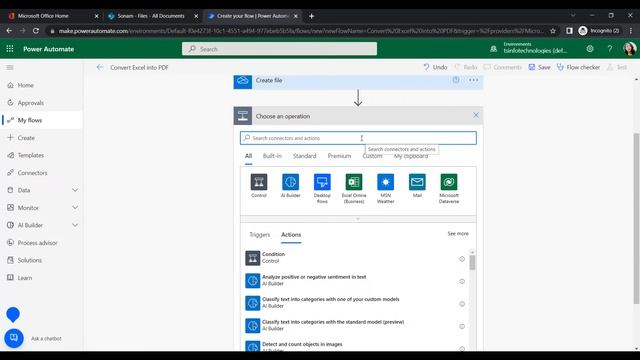Open the chatbot button at bottom left
Image resolution: width=640 pixels, height=360 pixels.
point(14,338)
